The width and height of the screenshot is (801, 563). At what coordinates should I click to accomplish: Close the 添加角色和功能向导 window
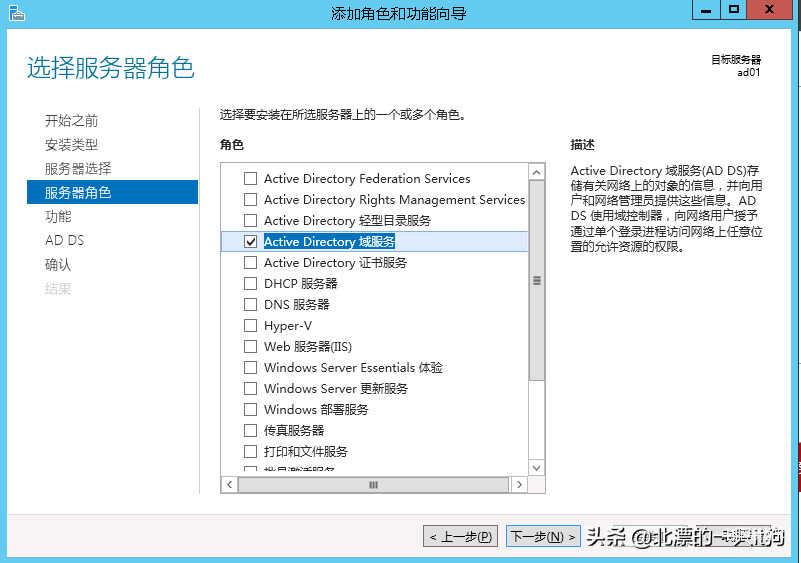click(769, 10)
